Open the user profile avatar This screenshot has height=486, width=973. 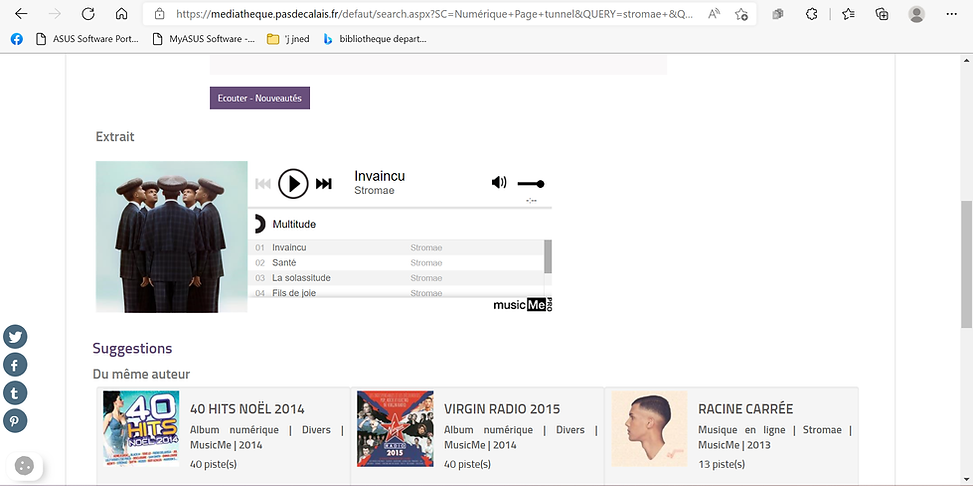(917, 14)
